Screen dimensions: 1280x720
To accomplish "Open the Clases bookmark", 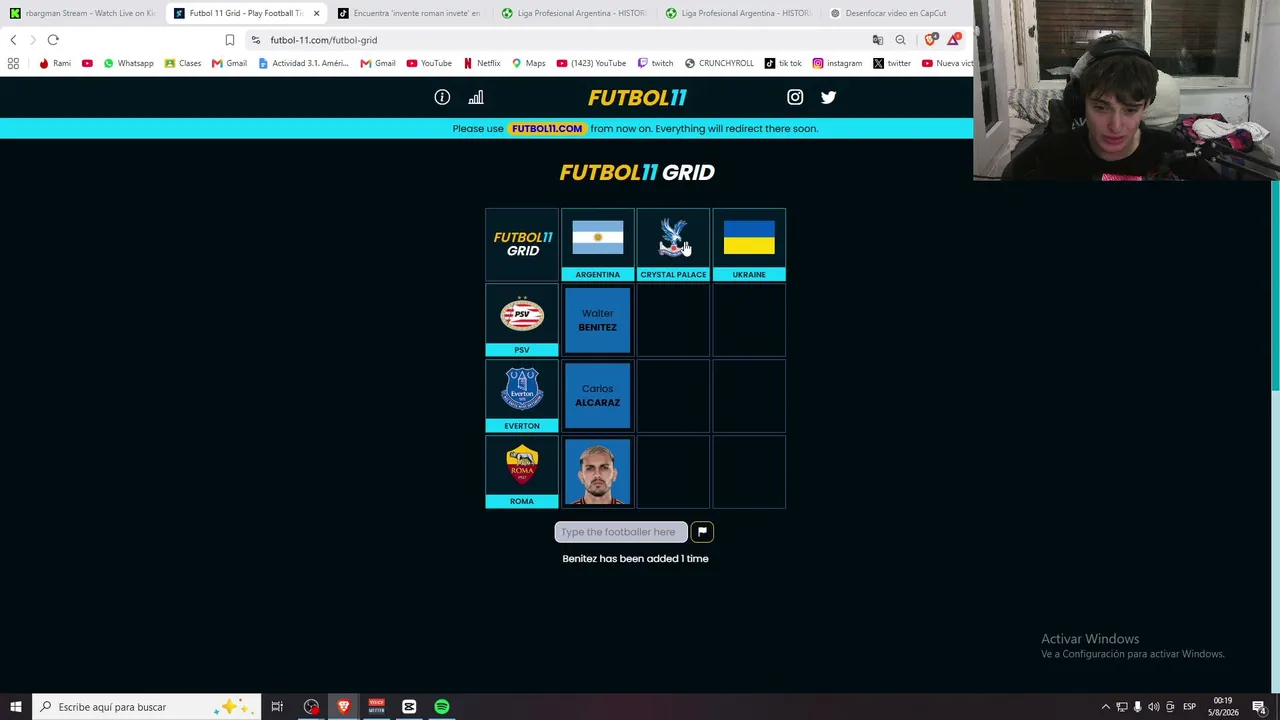I will pos(183,63).
